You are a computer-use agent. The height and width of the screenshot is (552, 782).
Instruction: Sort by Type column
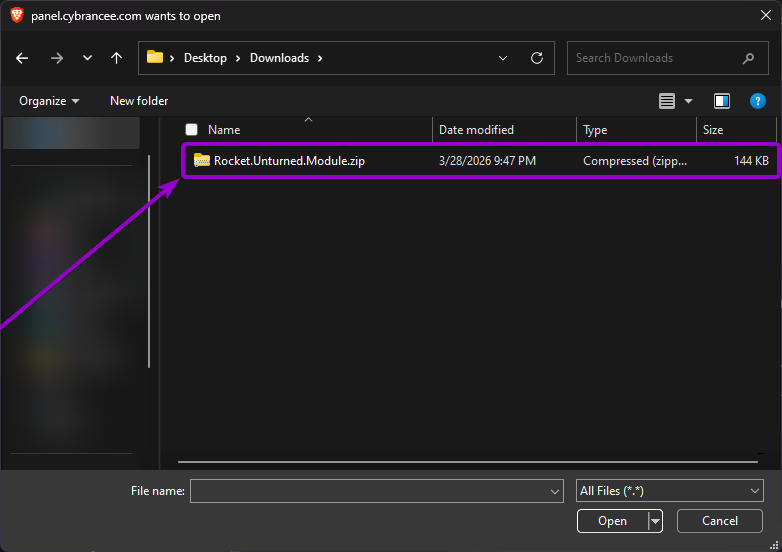[x=595, y=130]
